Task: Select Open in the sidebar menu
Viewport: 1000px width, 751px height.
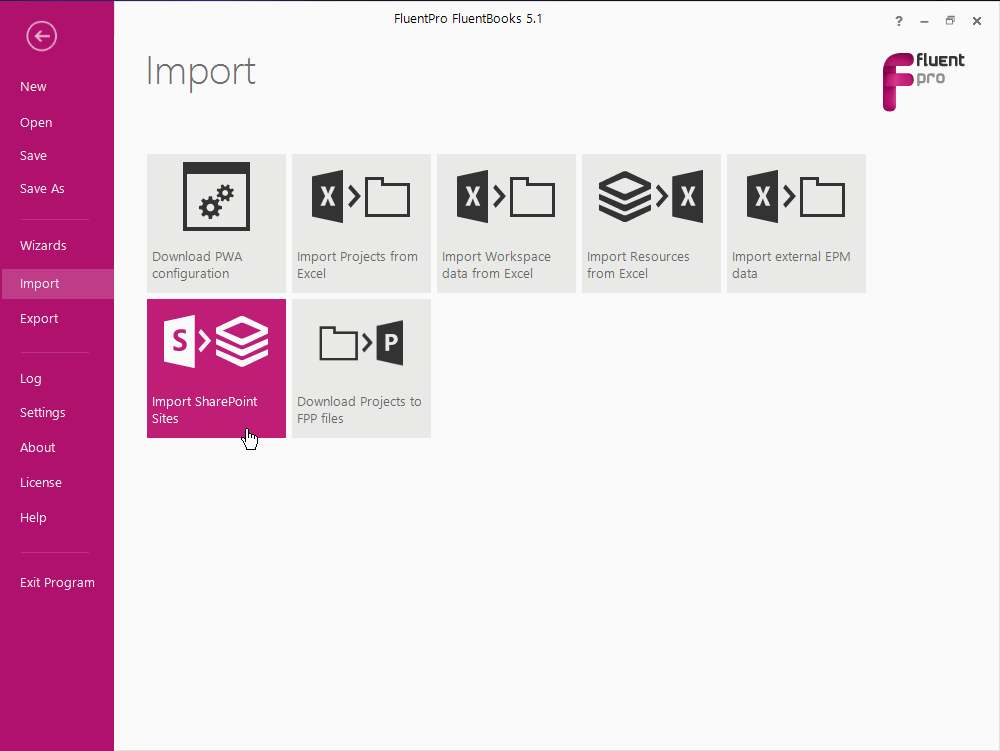Action: tap(36, 122)
